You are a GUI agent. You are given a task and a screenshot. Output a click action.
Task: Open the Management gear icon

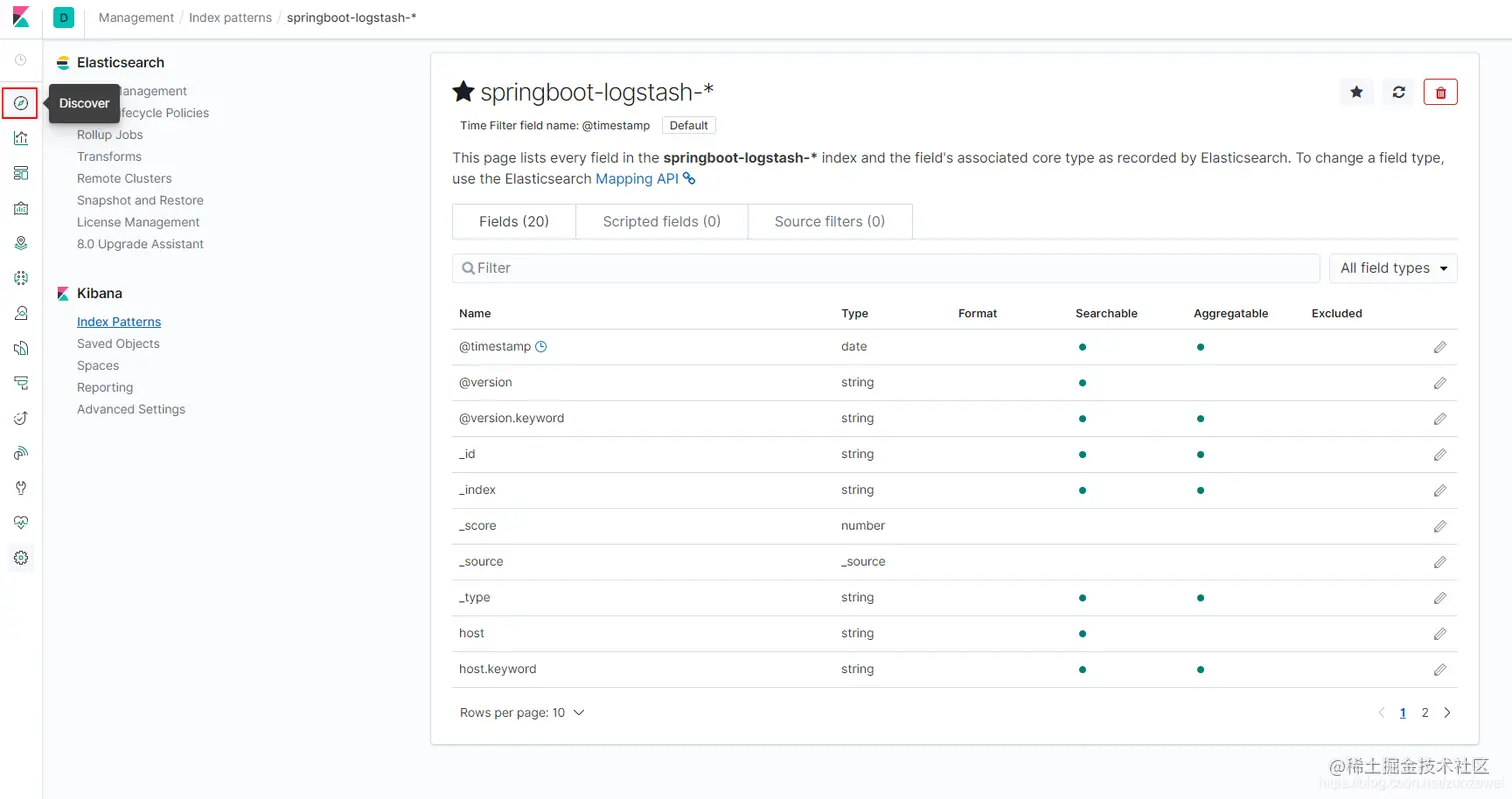click(x=20, y=558)
